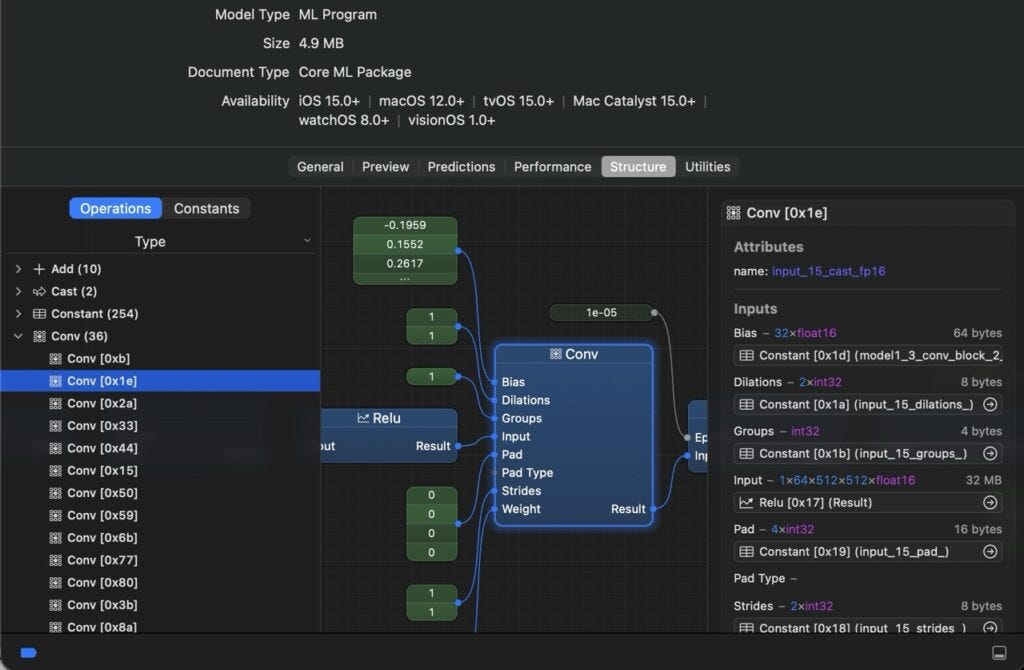Switch to the Constants segment
The height and width of the screenshot is (670, 1024).
point(206,208)
